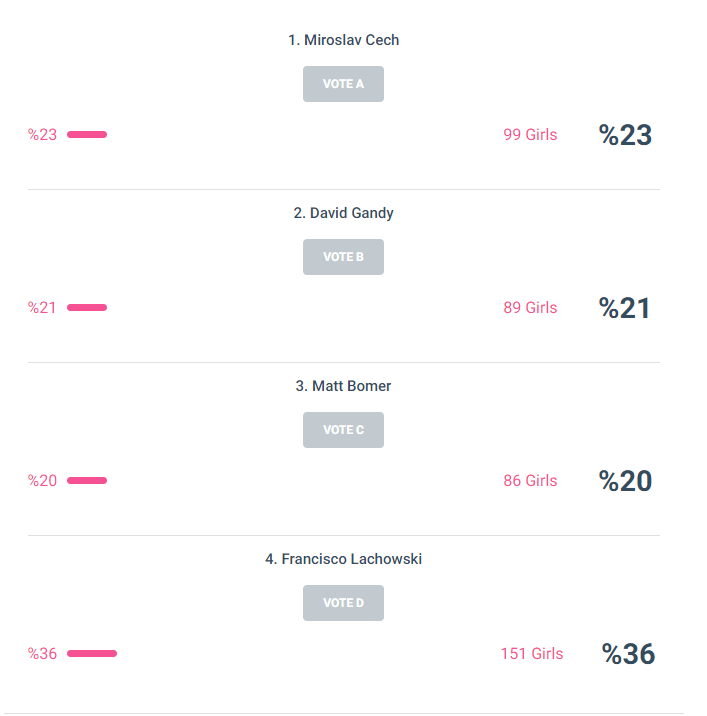
Task: Open the Matt Bomer option title
Action: pyautogui.click(x=343, y=386)
